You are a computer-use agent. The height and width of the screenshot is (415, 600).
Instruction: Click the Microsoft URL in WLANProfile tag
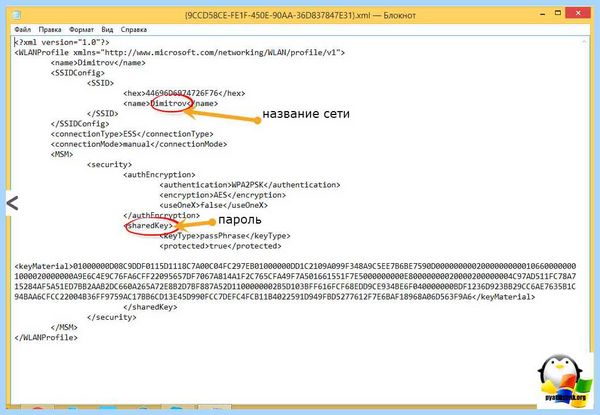222,52
